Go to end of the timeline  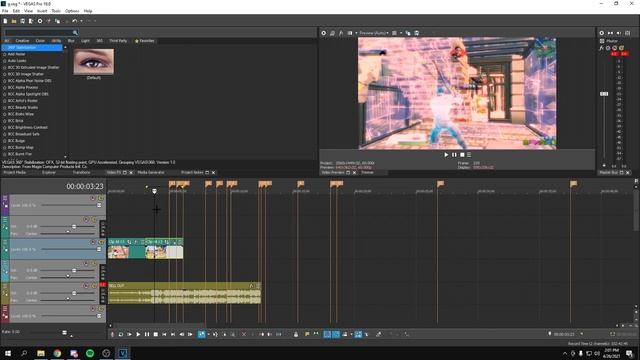tap(173, 334)
